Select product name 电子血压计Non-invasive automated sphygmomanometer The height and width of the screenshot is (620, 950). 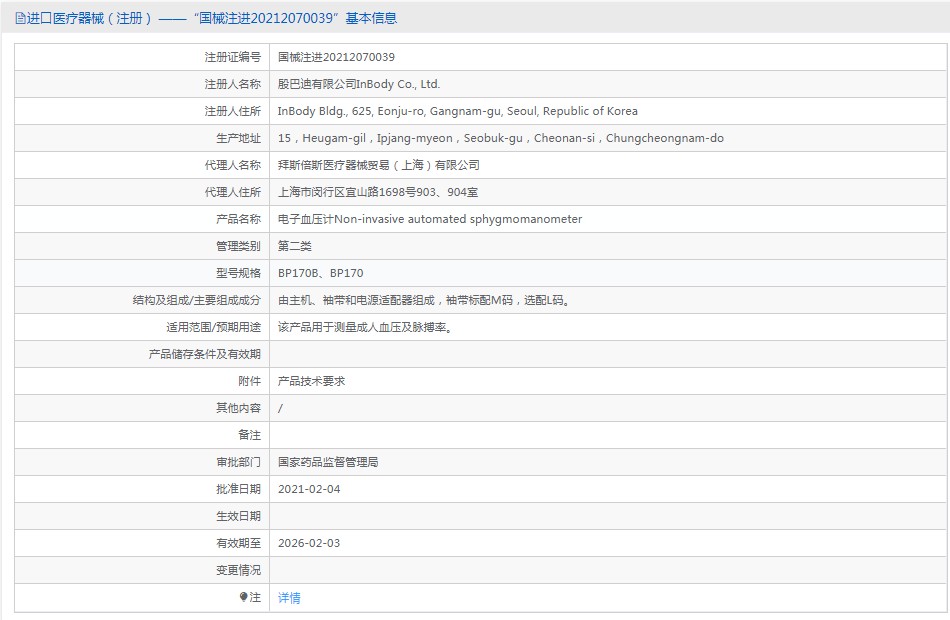(x=430, y=219)
